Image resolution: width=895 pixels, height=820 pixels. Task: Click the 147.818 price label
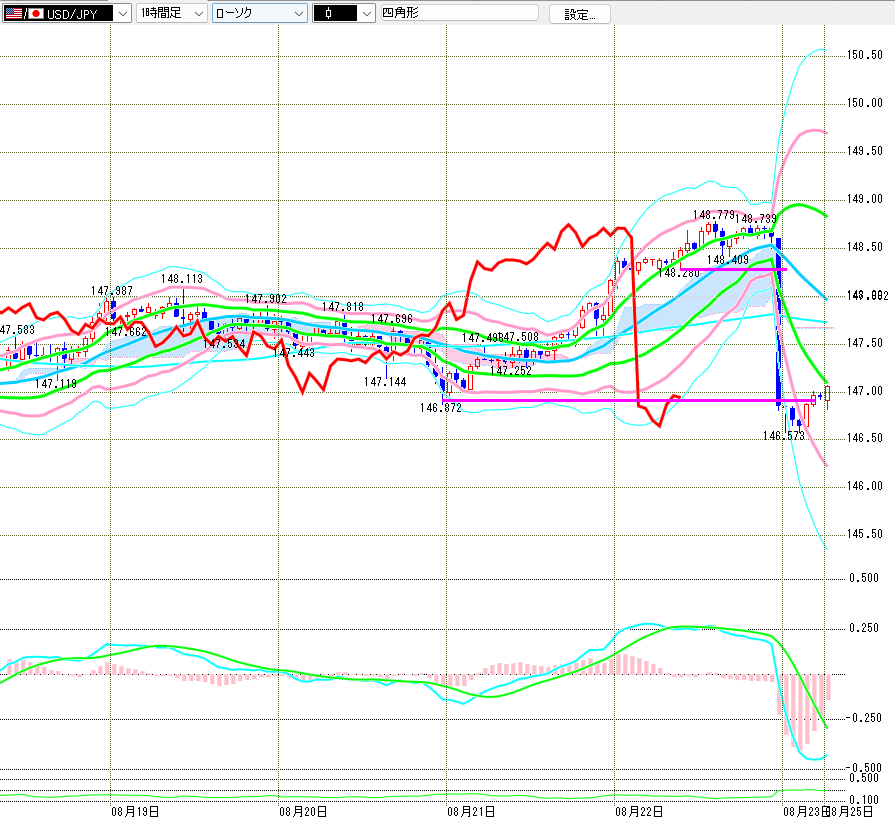343,307
